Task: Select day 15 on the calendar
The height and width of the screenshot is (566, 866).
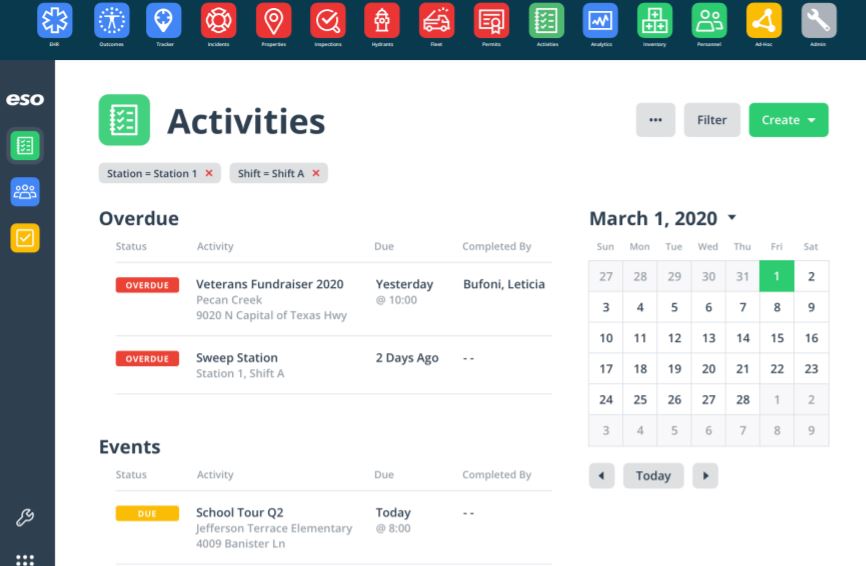Action: (777, 338)
